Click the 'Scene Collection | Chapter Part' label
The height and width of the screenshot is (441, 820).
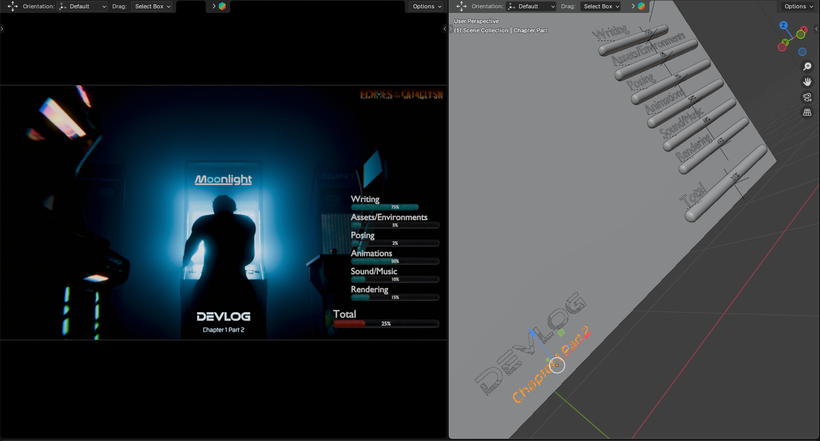[500, 30]
